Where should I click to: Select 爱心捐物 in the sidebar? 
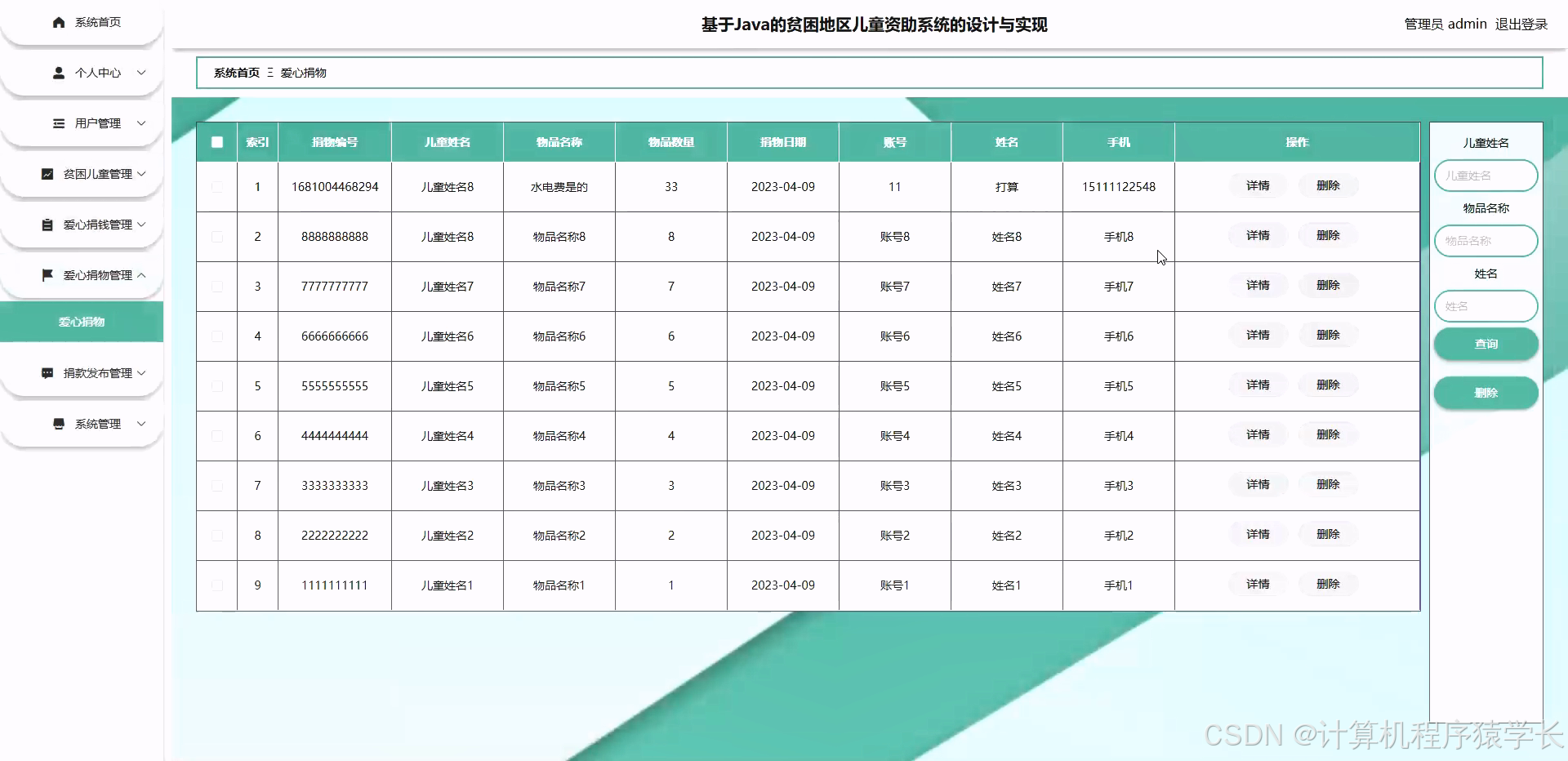(81, 322)
